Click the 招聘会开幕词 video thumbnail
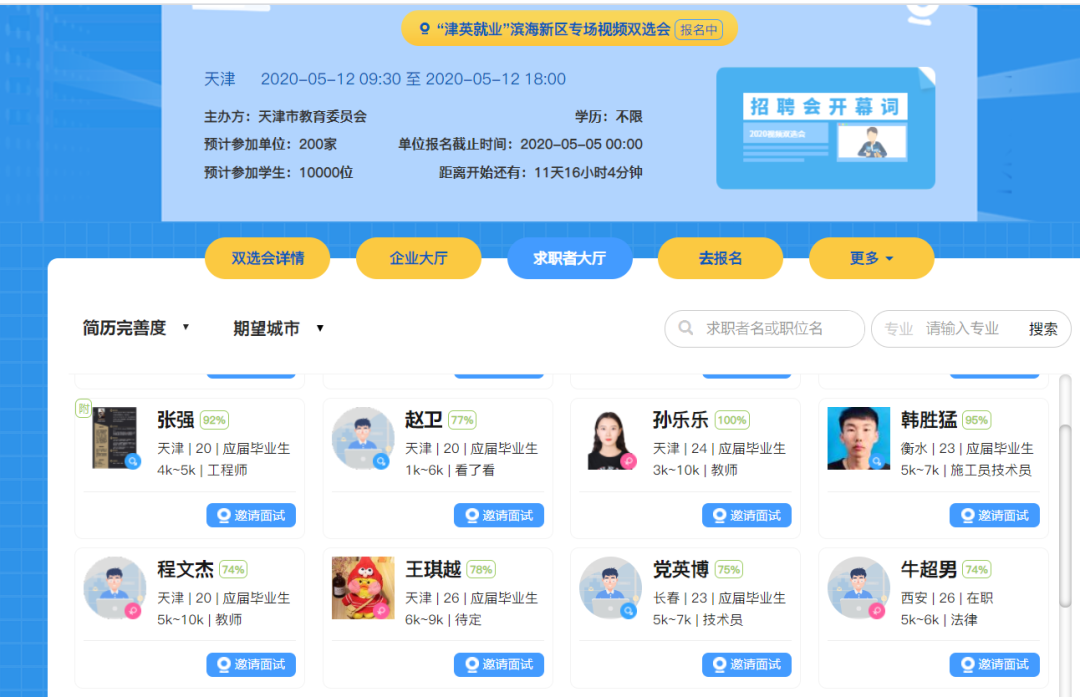 point(826,128)
